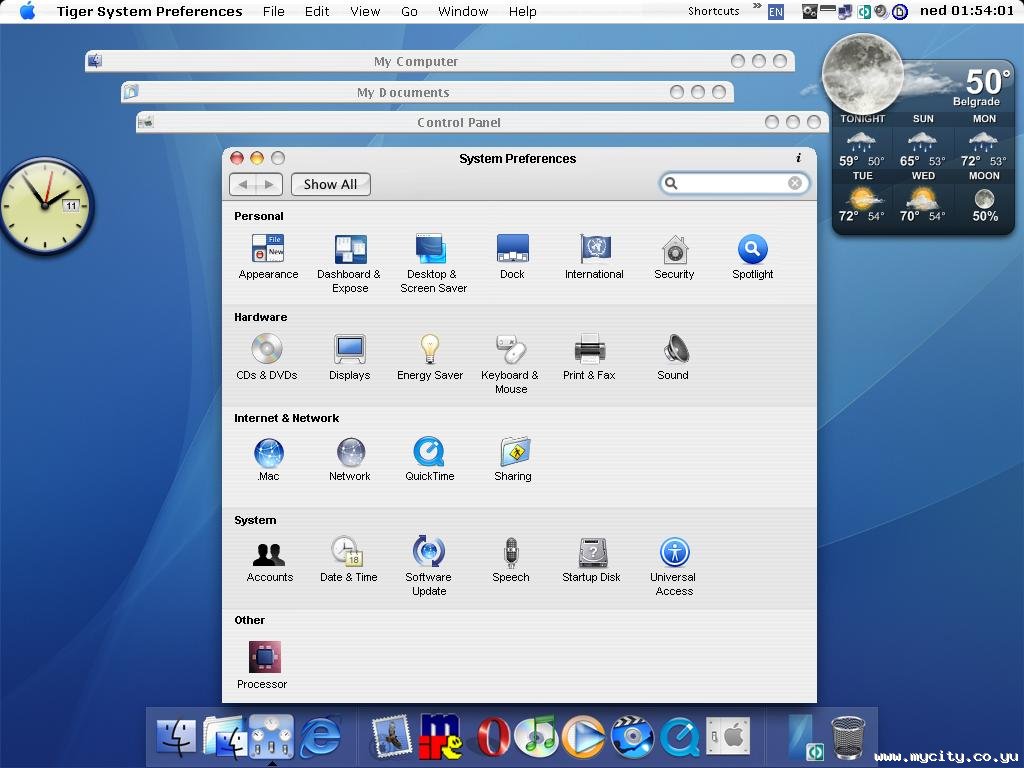Click the Show All button
1024x768 pixels.
(330, 184)
